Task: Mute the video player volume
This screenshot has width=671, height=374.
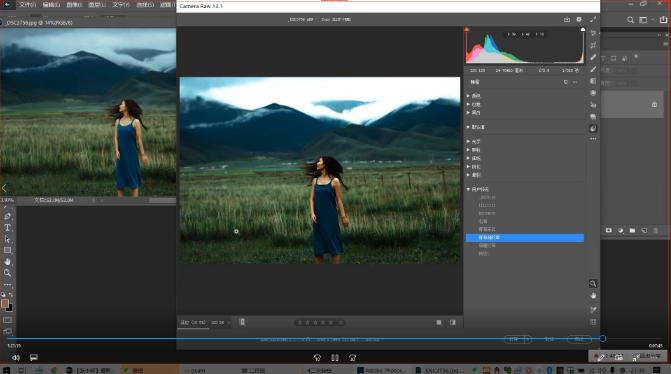Action: point(16,357)
